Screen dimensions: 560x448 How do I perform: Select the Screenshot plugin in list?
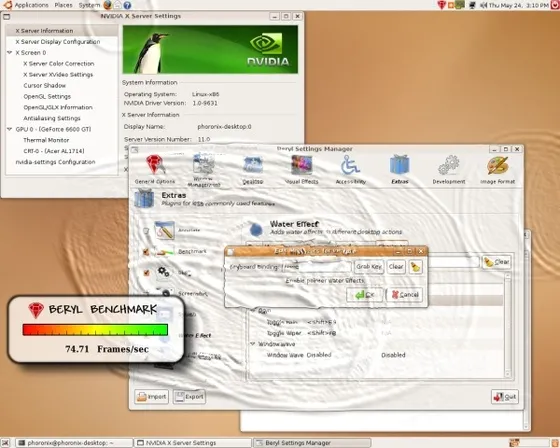coord(192,294)
